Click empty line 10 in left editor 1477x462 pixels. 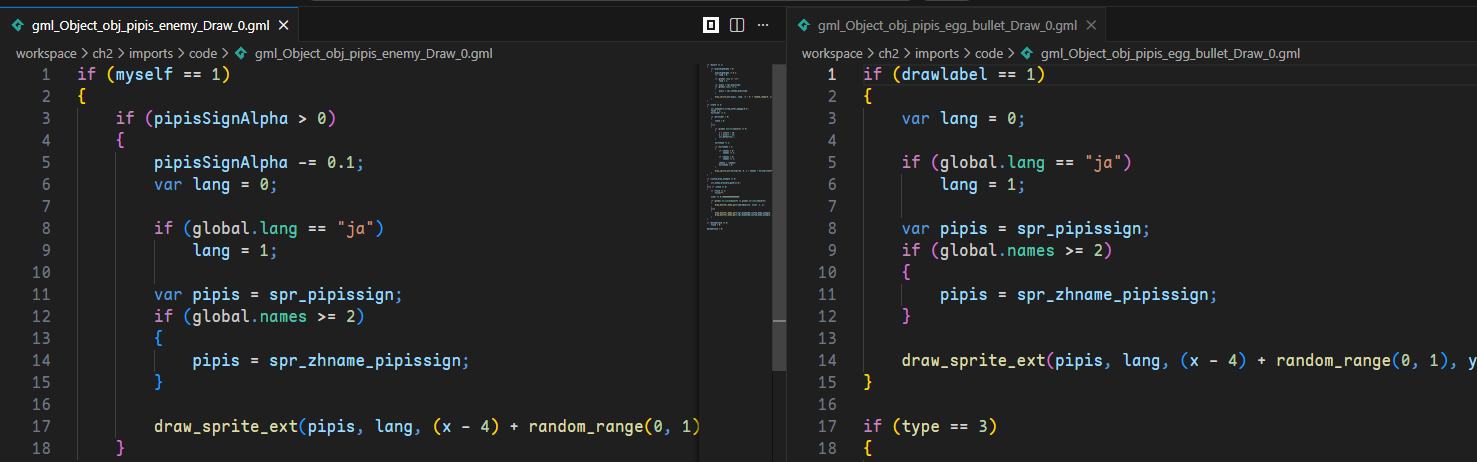[x=390, y=273]
